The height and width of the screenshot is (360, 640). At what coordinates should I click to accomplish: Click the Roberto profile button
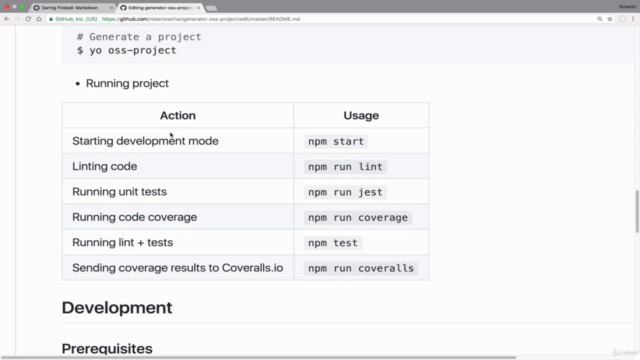click(x=627, y=7)
